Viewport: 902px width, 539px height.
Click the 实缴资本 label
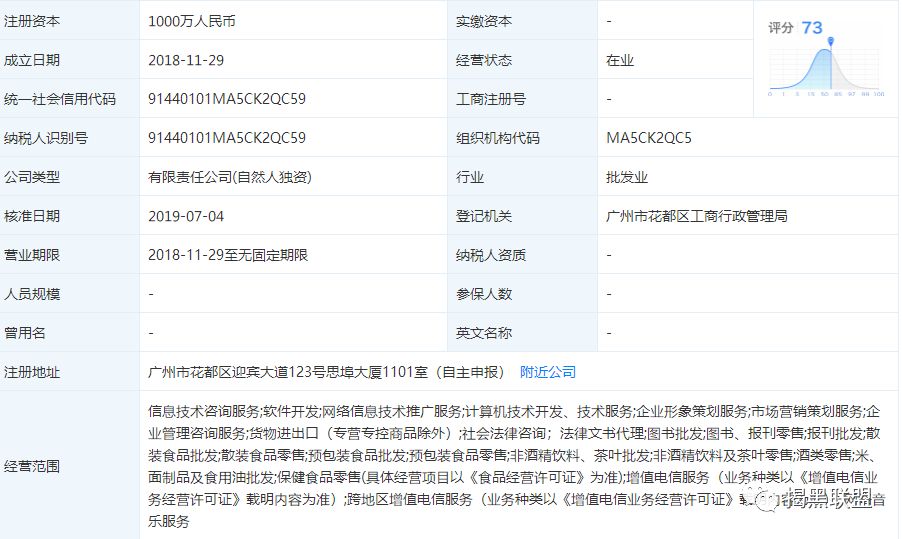[484, 21]
